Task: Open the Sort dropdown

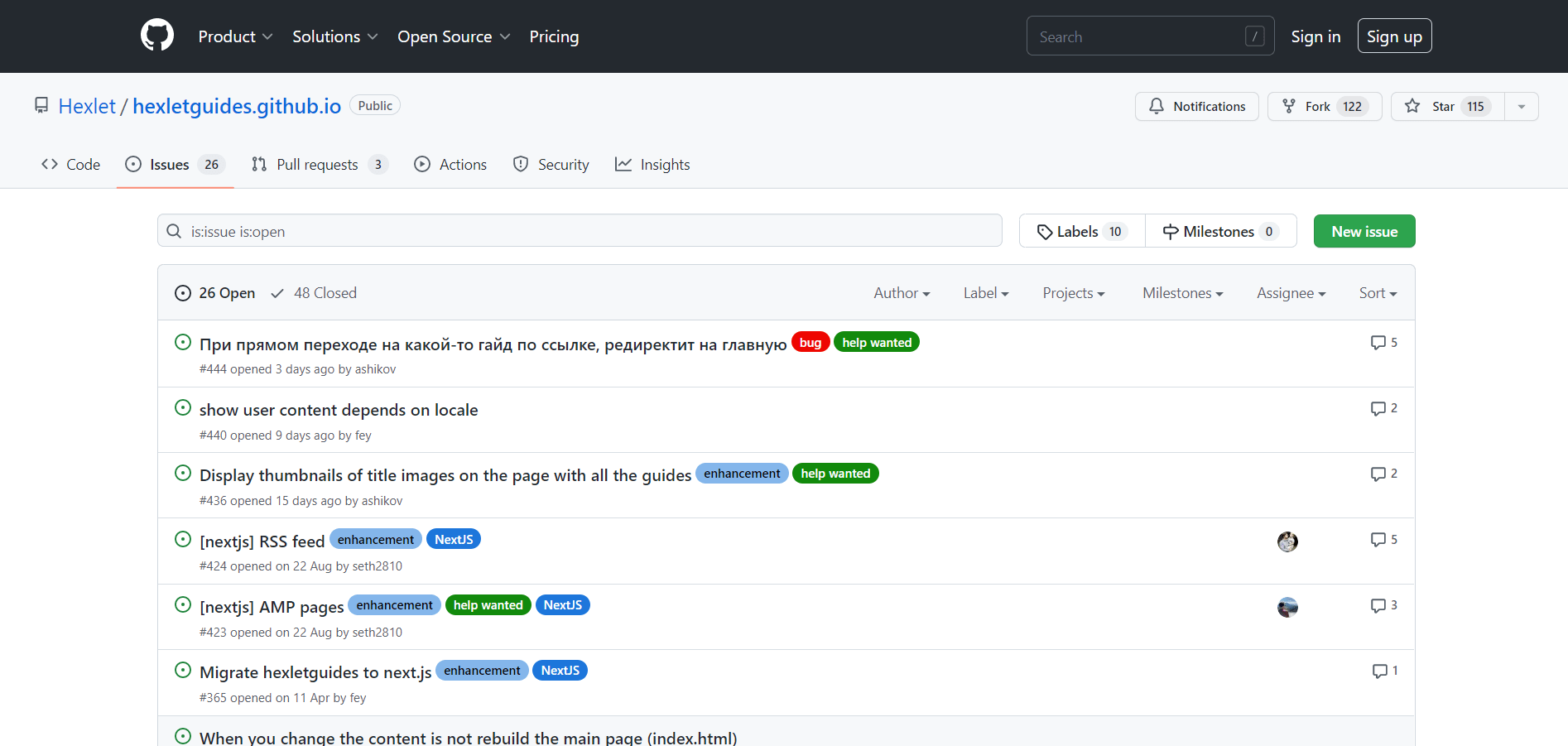Action: click(x=1378, y=293)
